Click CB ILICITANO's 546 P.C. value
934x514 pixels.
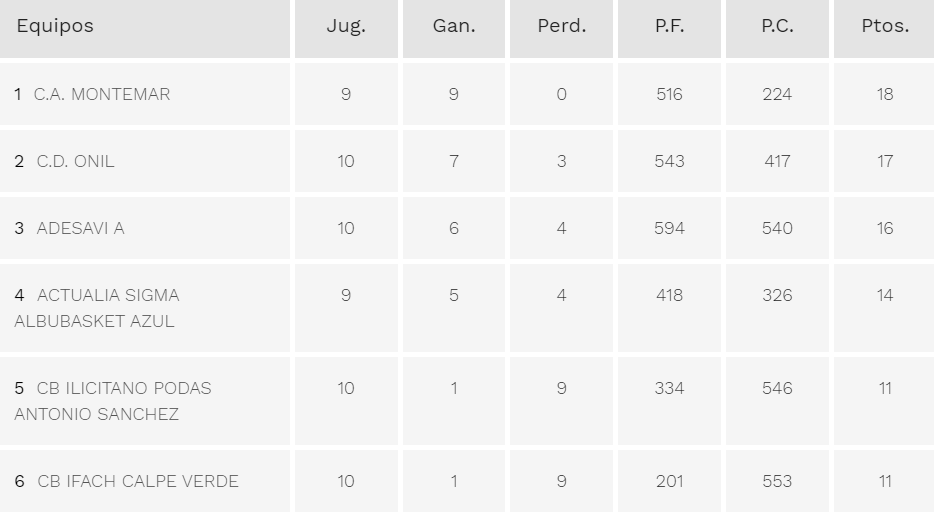coord(777,388)
